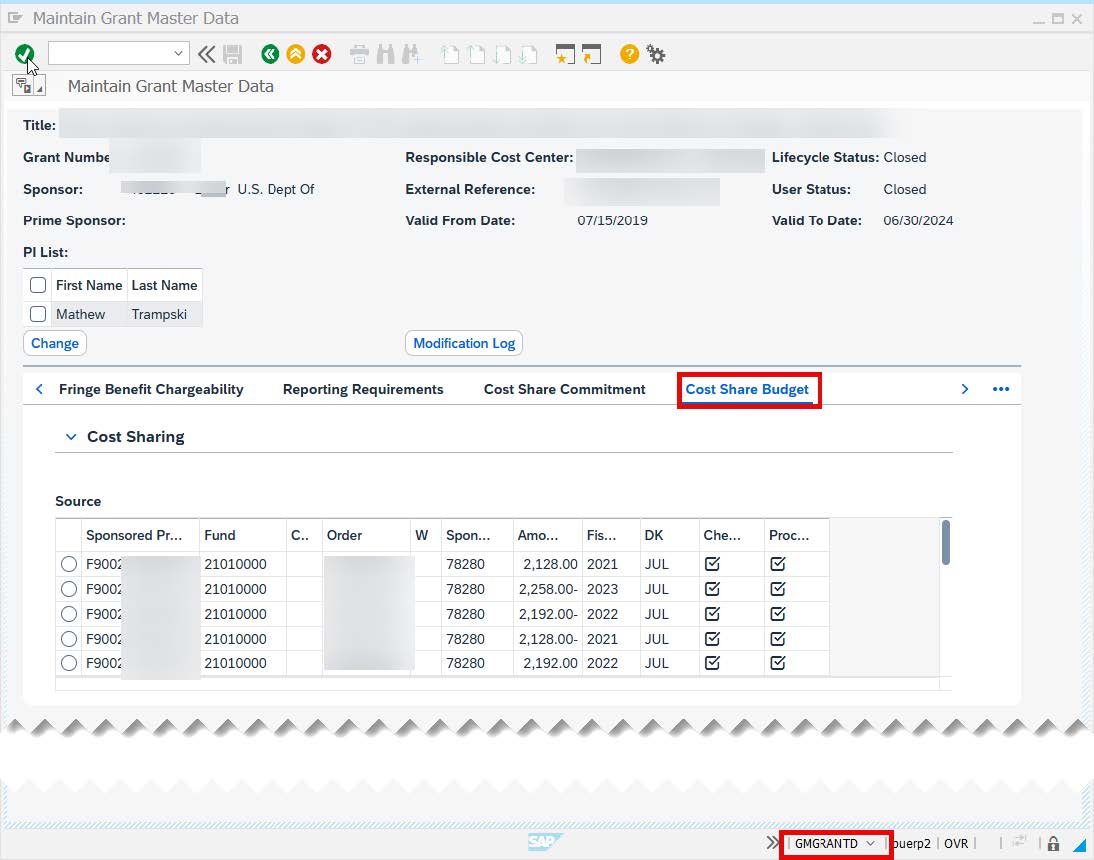Select radio button for 2,128.00- 2021 row
The height and width of the screenshot is (860, 1094).
pyautogui.click(x=68, y=639)
